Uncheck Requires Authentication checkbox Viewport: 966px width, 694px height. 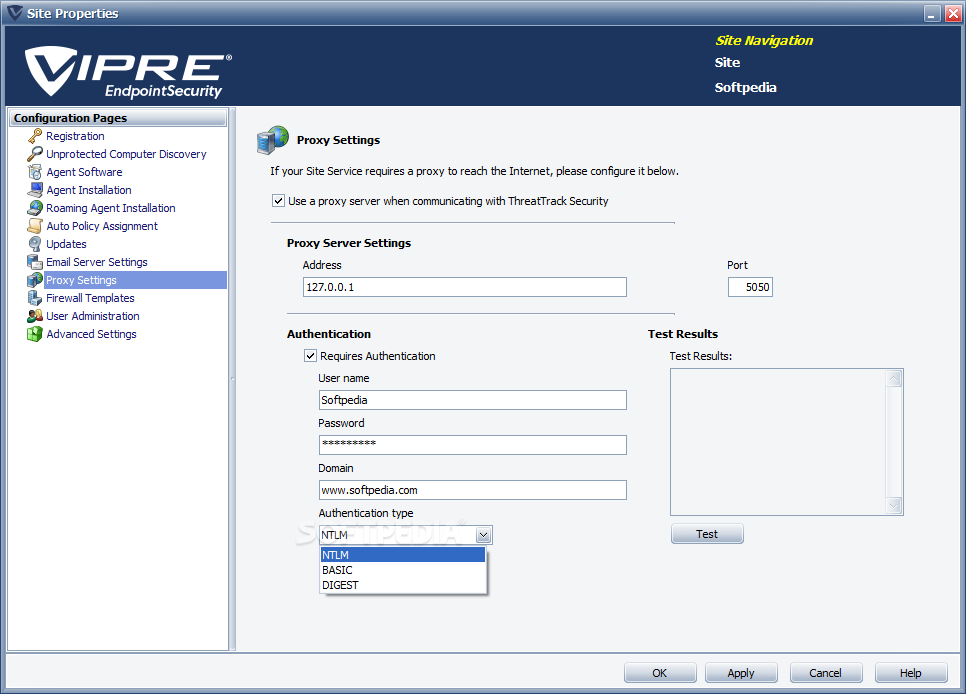pyautogui.click(x=310, y=356)
